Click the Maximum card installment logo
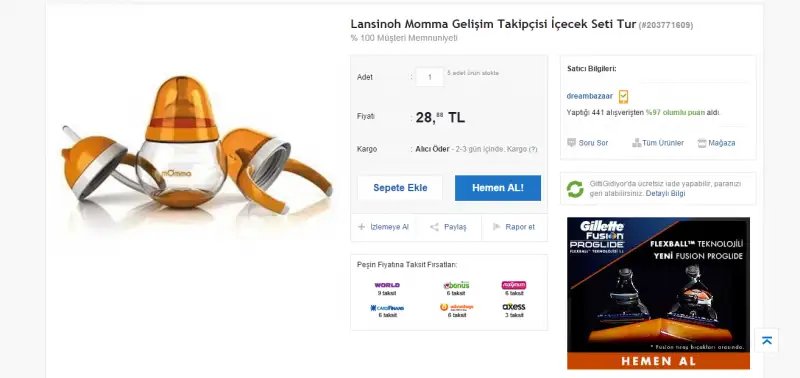Image resolution: width=800 pixels, height=378 pixels. [514, 285]
